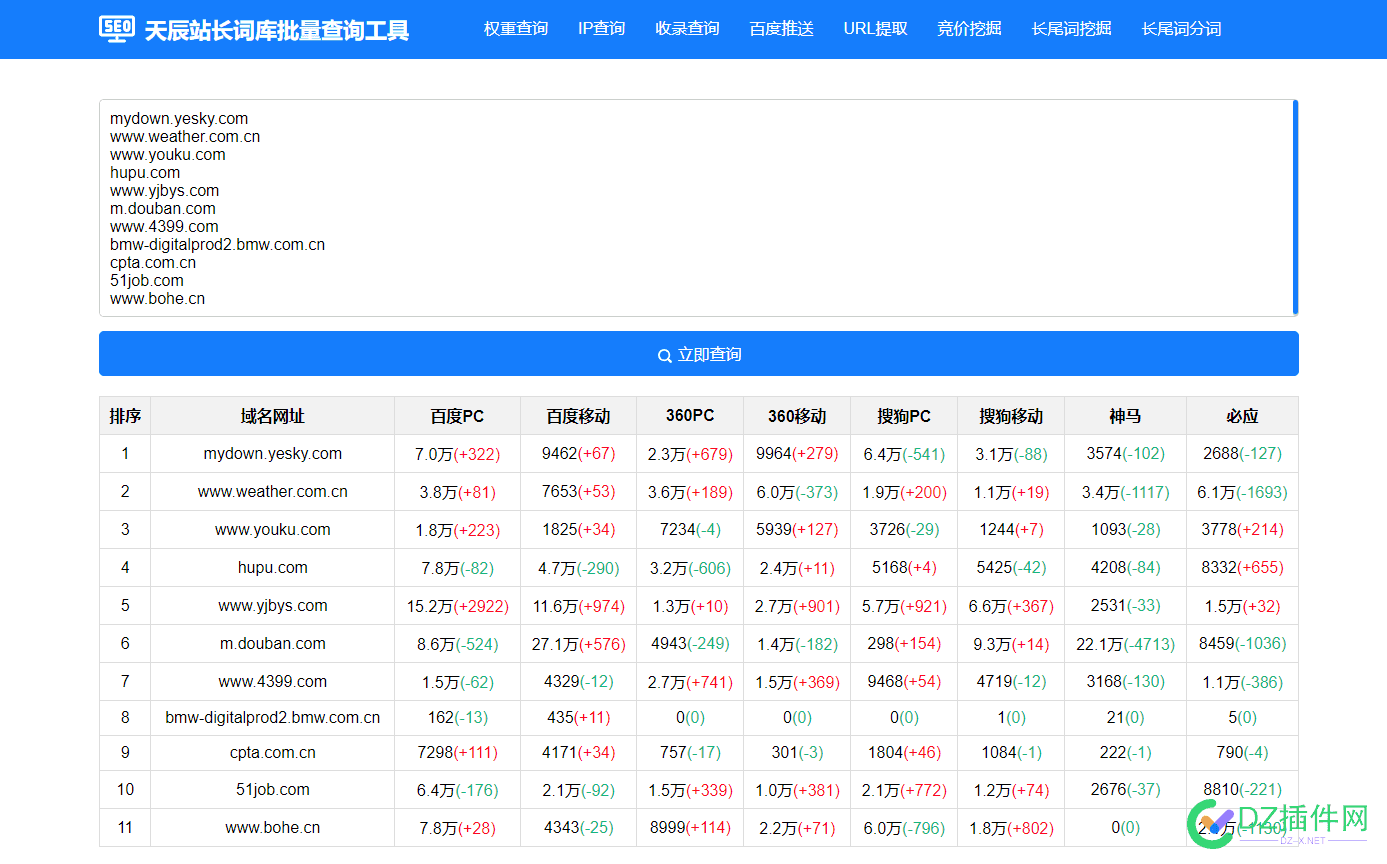Click the 2.7万(+741) 360PC cell for www.4399.com
Viewport: 1387px width, 864px height.
pos(690,682)
